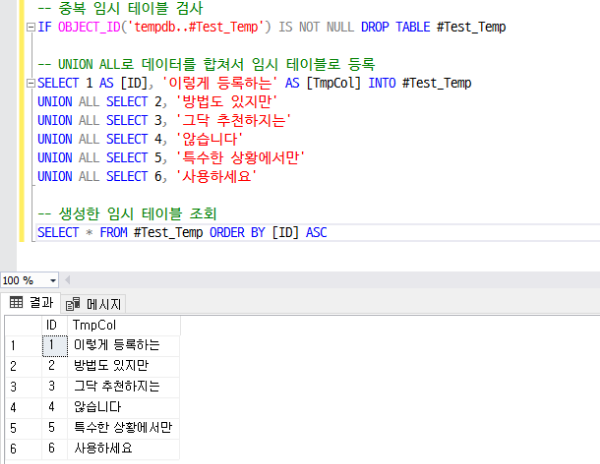Image resolution: width=600 pixels, height=464 pixels.
Task: Click the left scroll arrow beside zoom box
Action: (x=68, y=280)
